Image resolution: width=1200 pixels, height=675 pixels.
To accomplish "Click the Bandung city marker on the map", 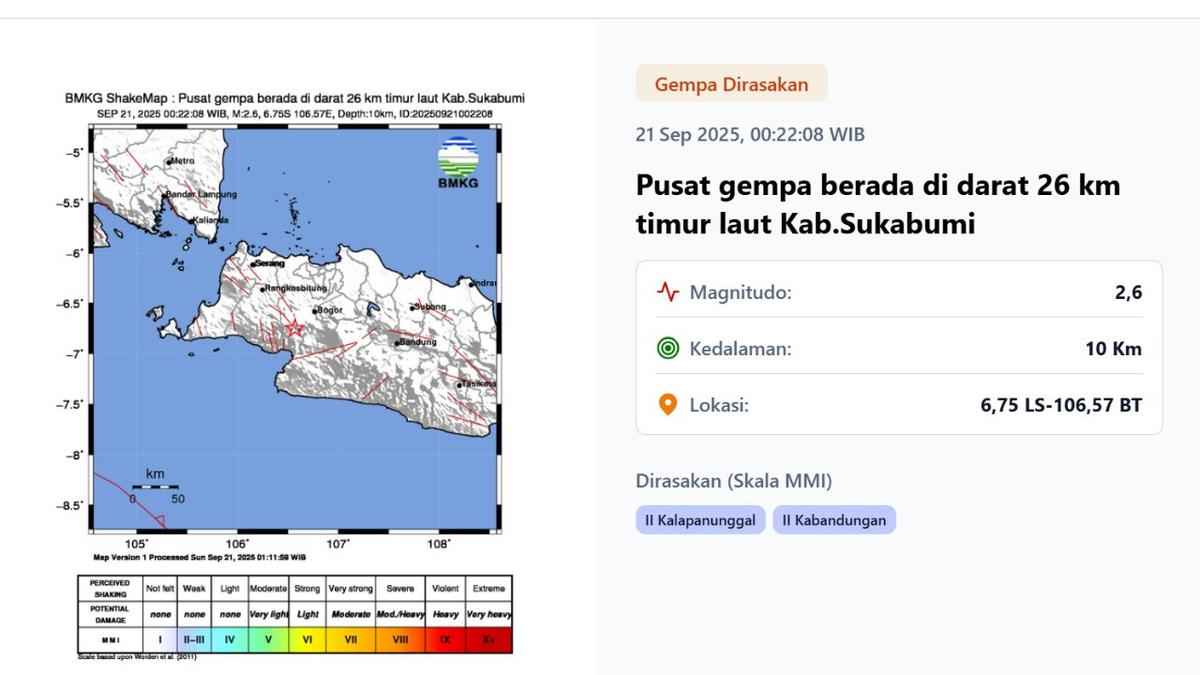I will pos(396,343).
